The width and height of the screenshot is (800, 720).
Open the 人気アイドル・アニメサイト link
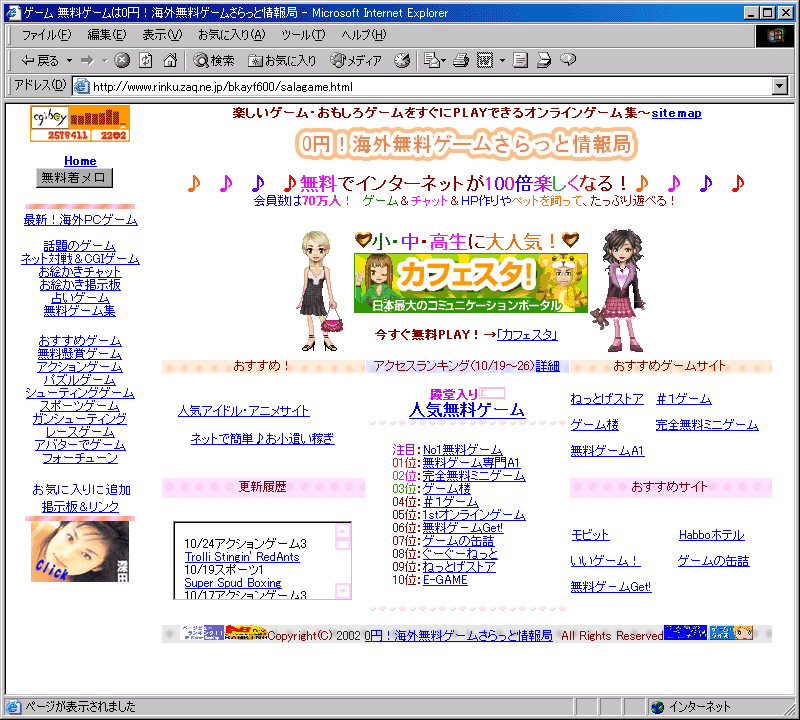click(243, 411)
